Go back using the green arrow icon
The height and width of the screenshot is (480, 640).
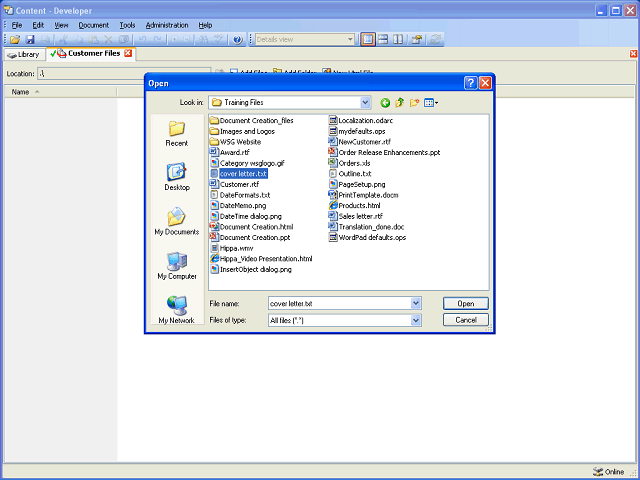point(385,103)
